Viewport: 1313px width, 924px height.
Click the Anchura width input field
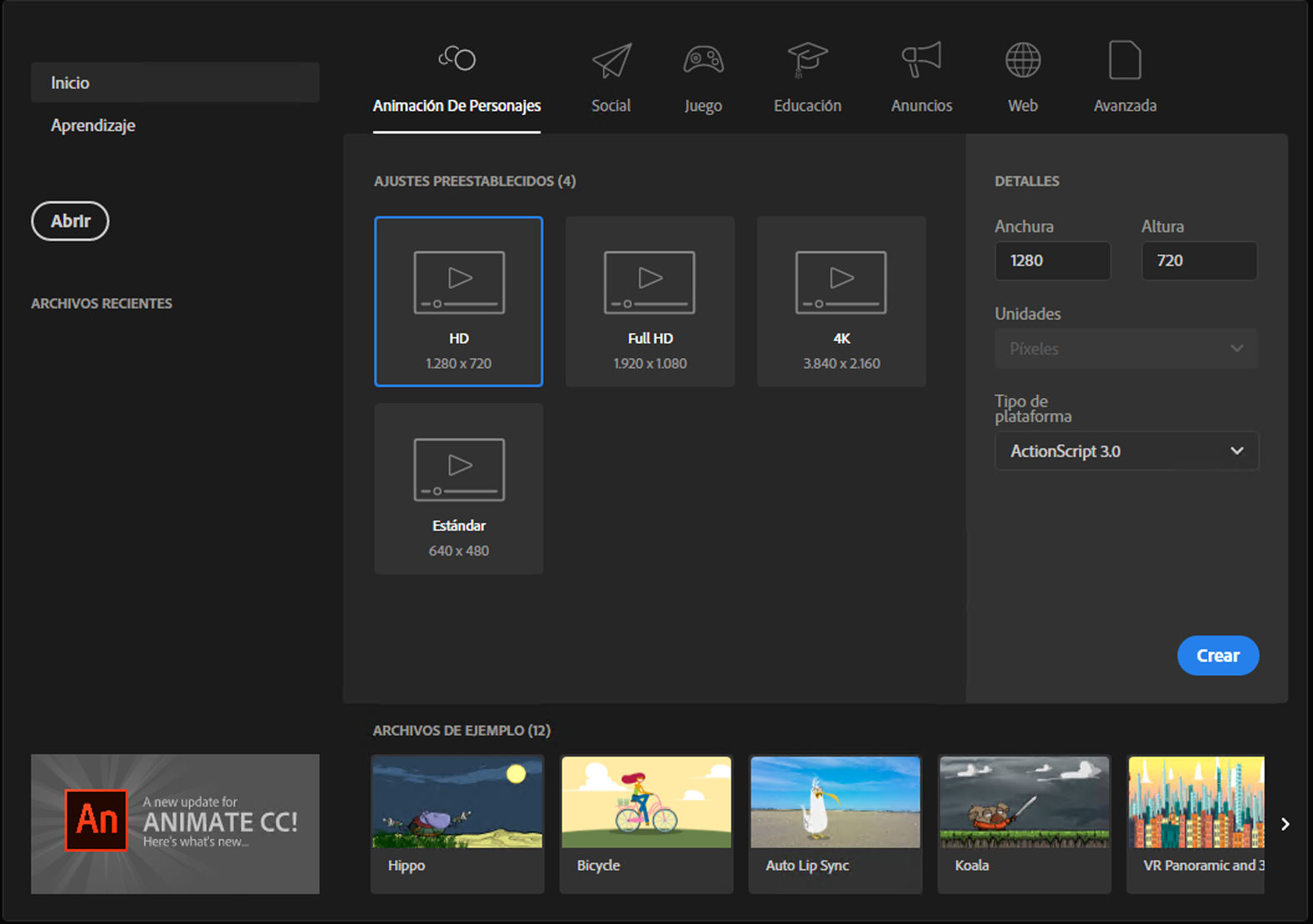[x=1052, y=261]
